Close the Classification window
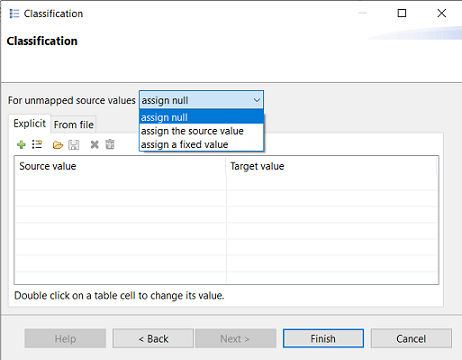Screen dimensions: 462x360 tap(442, 13)
